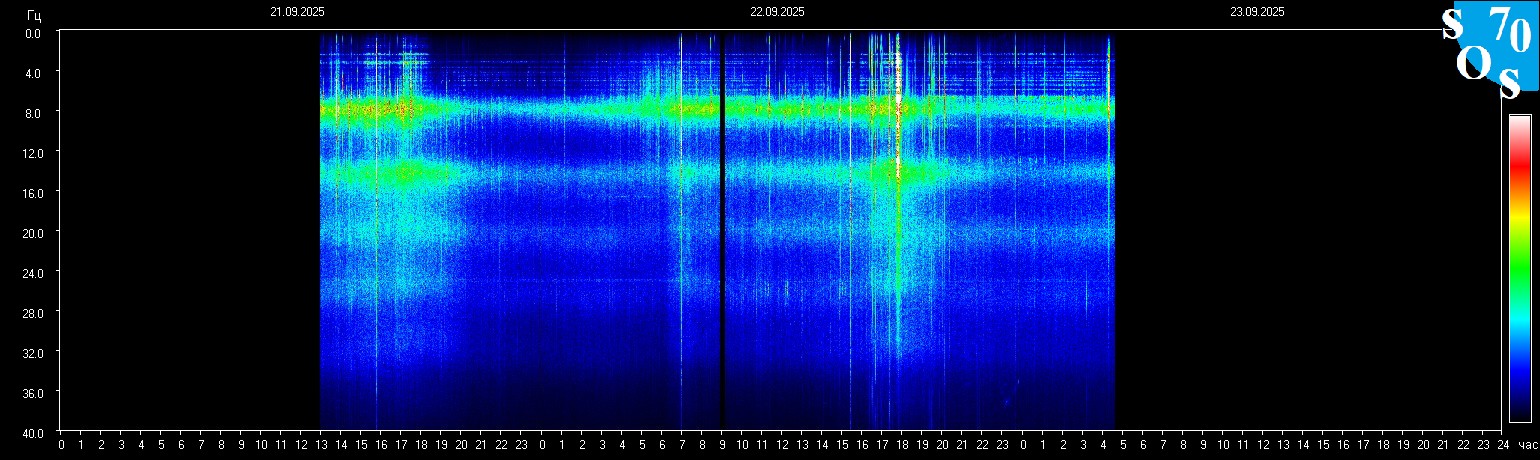
Task: Click the 20.0 frequency tick label
Action: [x=33, y=232]
